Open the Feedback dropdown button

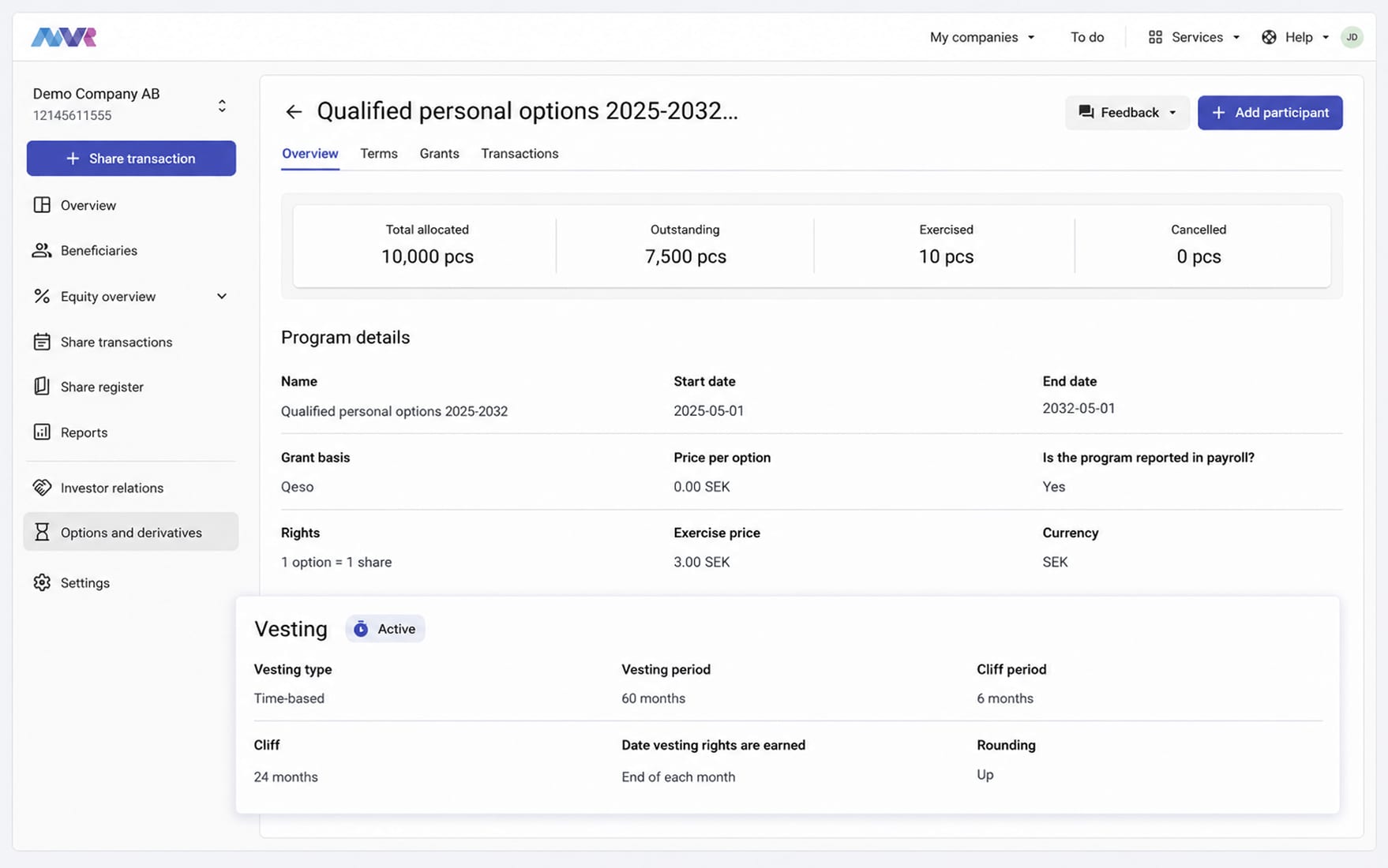pos(1127,113)
